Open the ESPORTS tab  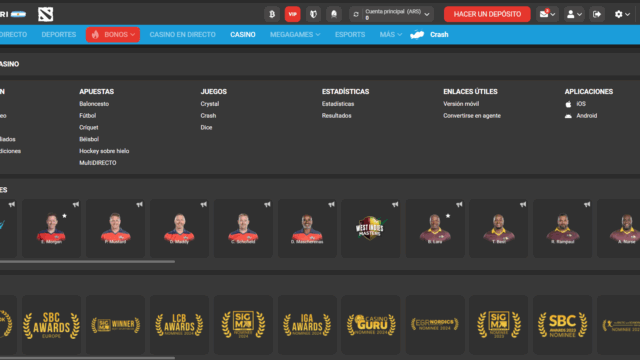point(350,35)
